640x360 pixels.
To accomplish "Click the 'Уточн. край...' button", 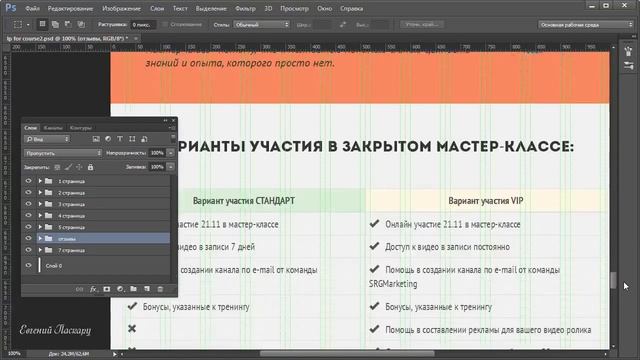I will (422, 24).
